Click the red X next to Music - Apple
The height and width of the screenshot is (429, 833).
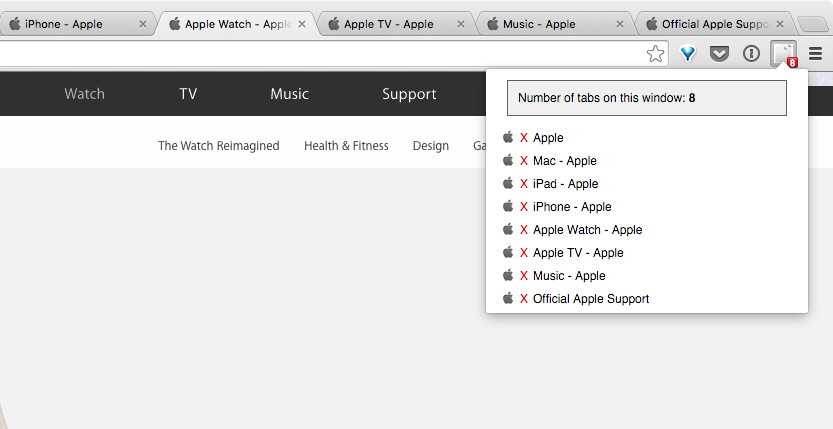pyautogui.click(x=524, y=276)
